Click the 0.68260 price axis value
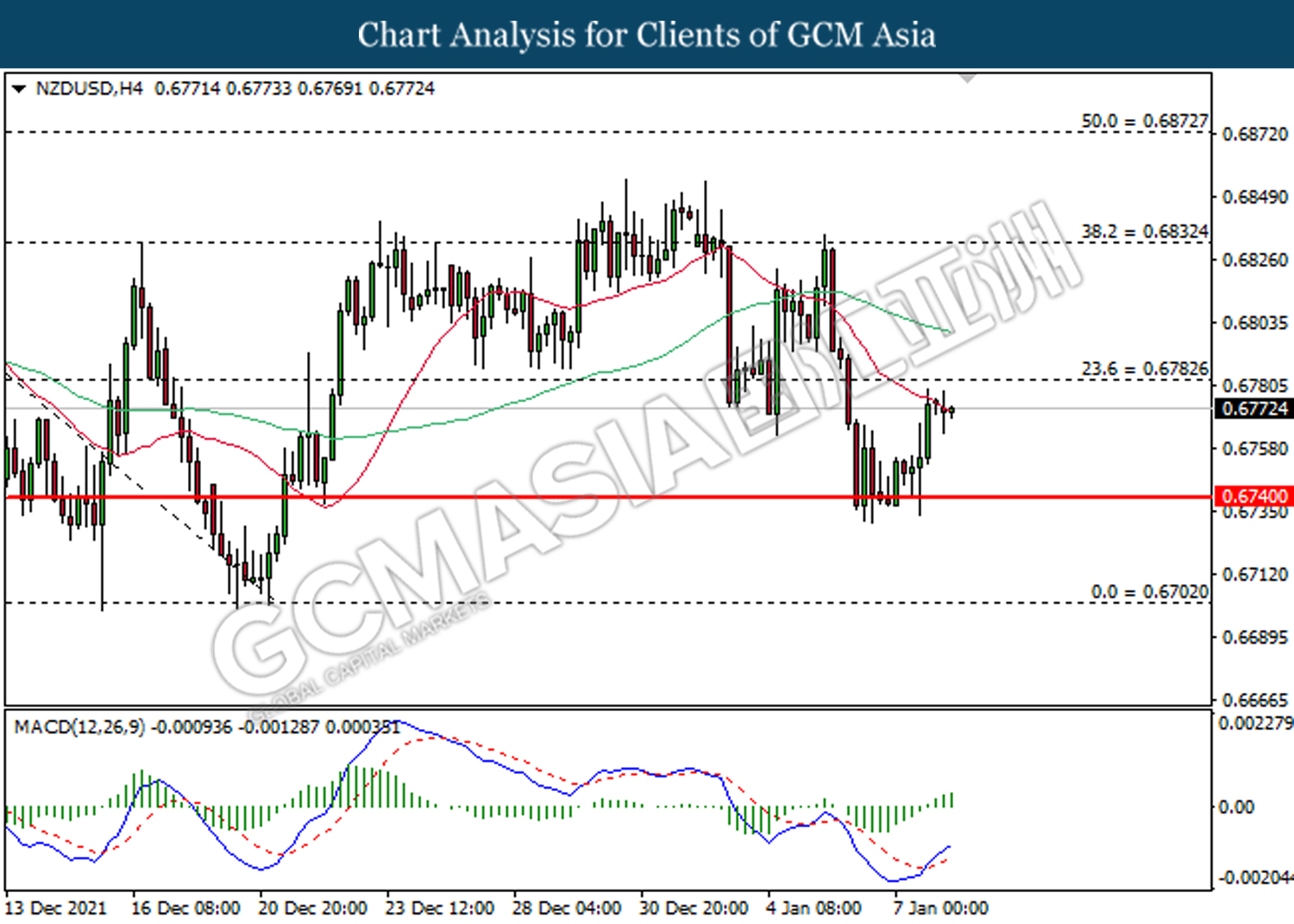Viewport: 1294px width, 924px height. tap(1255, 261)
